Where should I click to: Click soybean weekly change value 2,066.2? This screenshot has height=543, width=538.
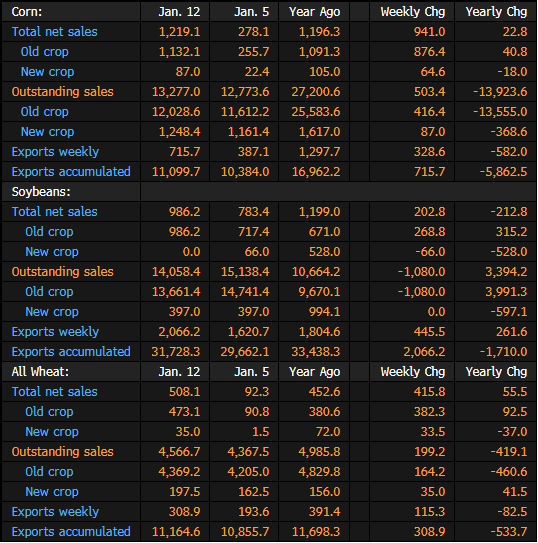point(424,352)
